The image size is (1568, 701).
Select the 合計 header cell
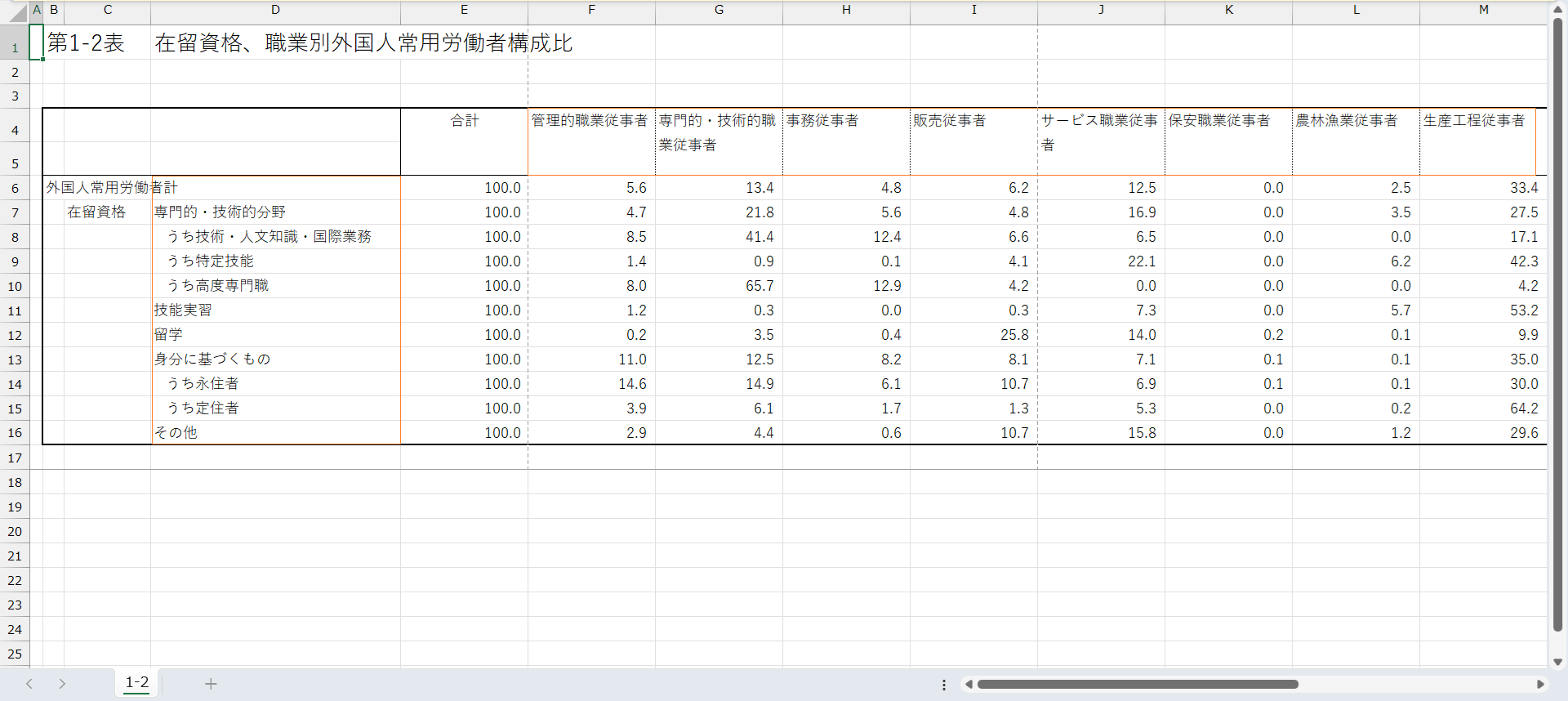click(x=464, y=121)
